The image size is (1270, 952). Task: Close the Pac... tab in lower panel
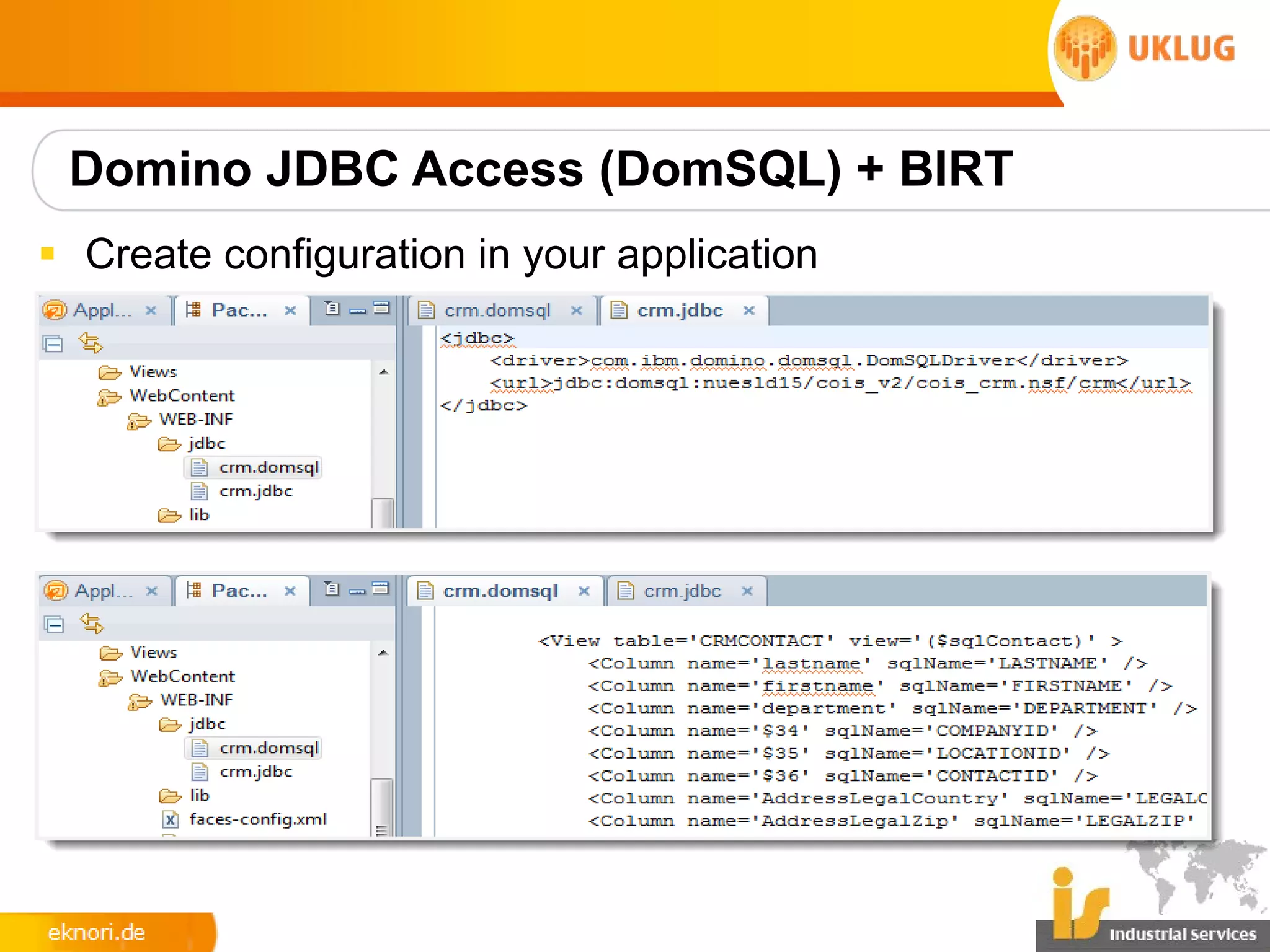[x=290, y=591]
